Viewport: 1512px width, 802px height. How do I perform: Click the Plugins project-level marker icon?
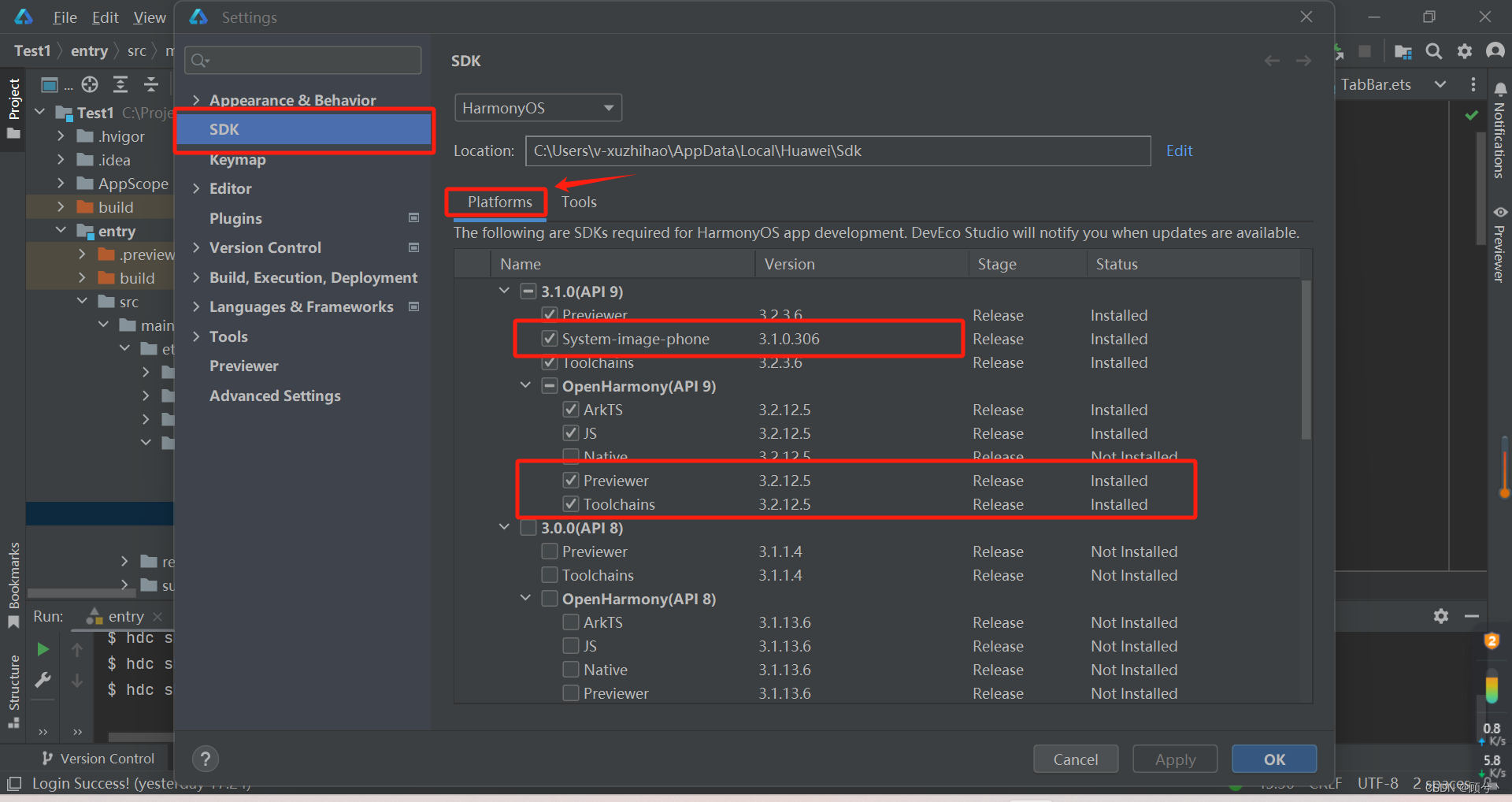click(x=413, y=217)
